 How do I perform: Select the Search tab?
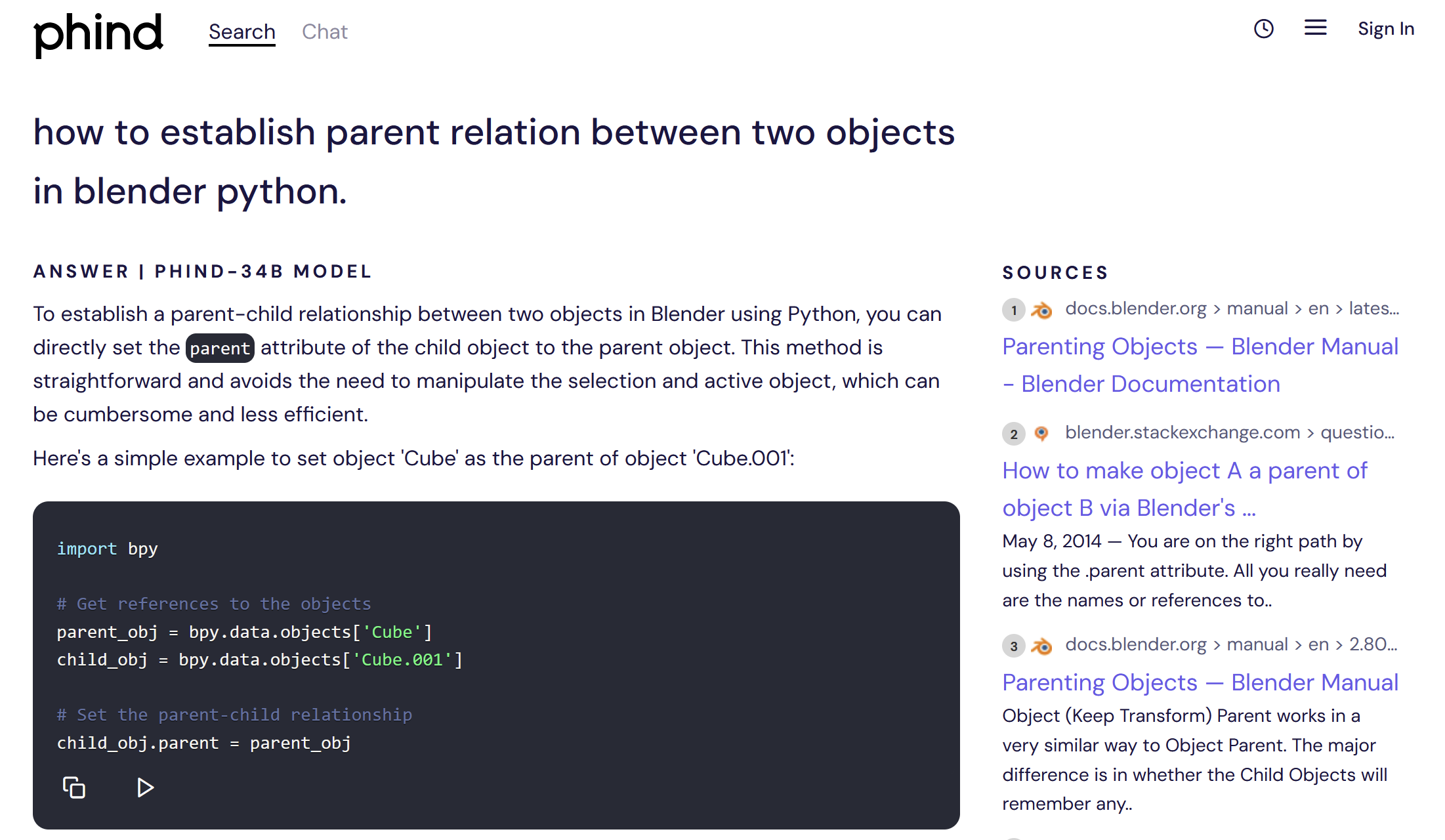click(241, 31)
